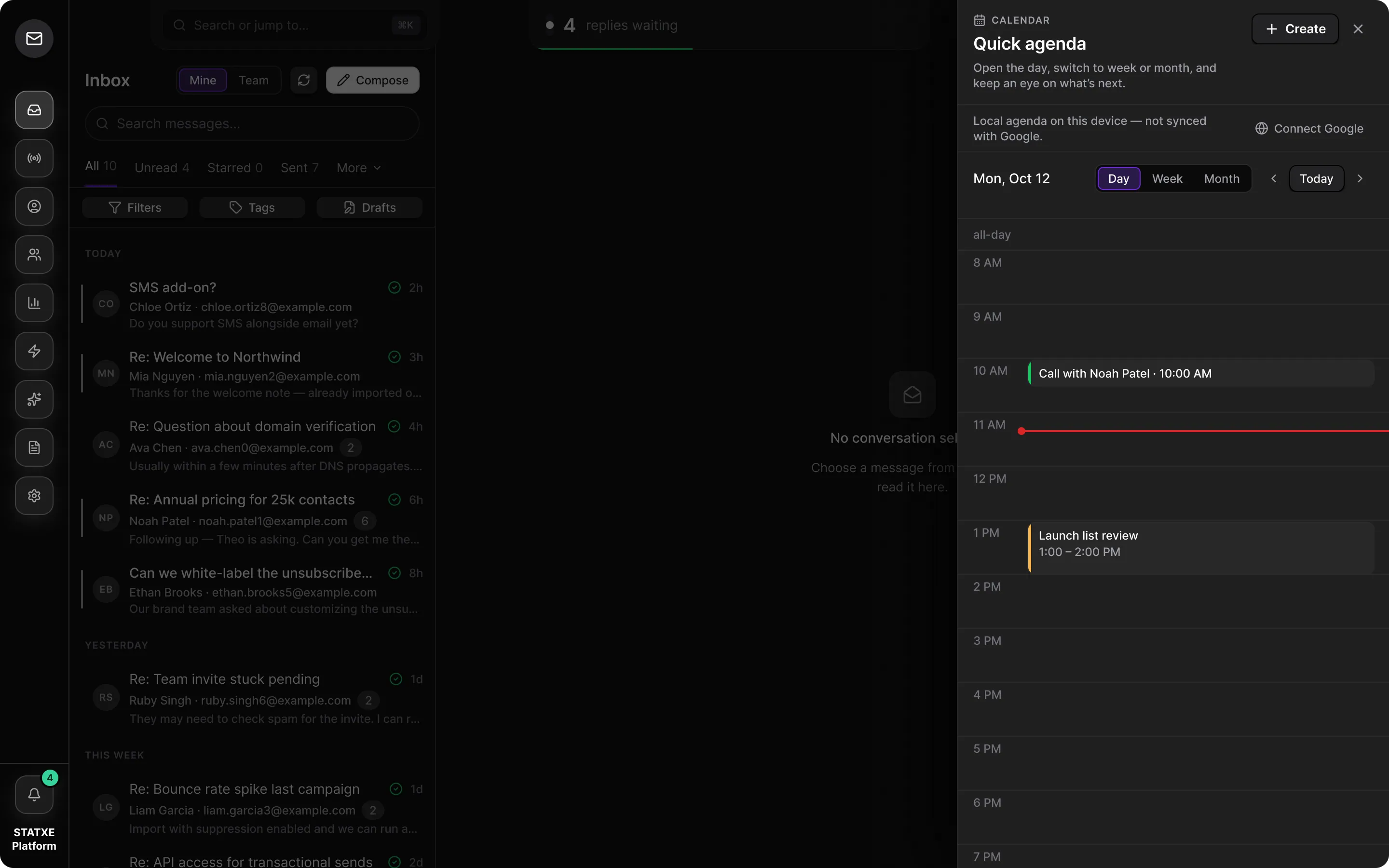This screenshot has width=1389, height=868.
Task: Switch inbox view to Team
Action: click(x=254, y=80)
